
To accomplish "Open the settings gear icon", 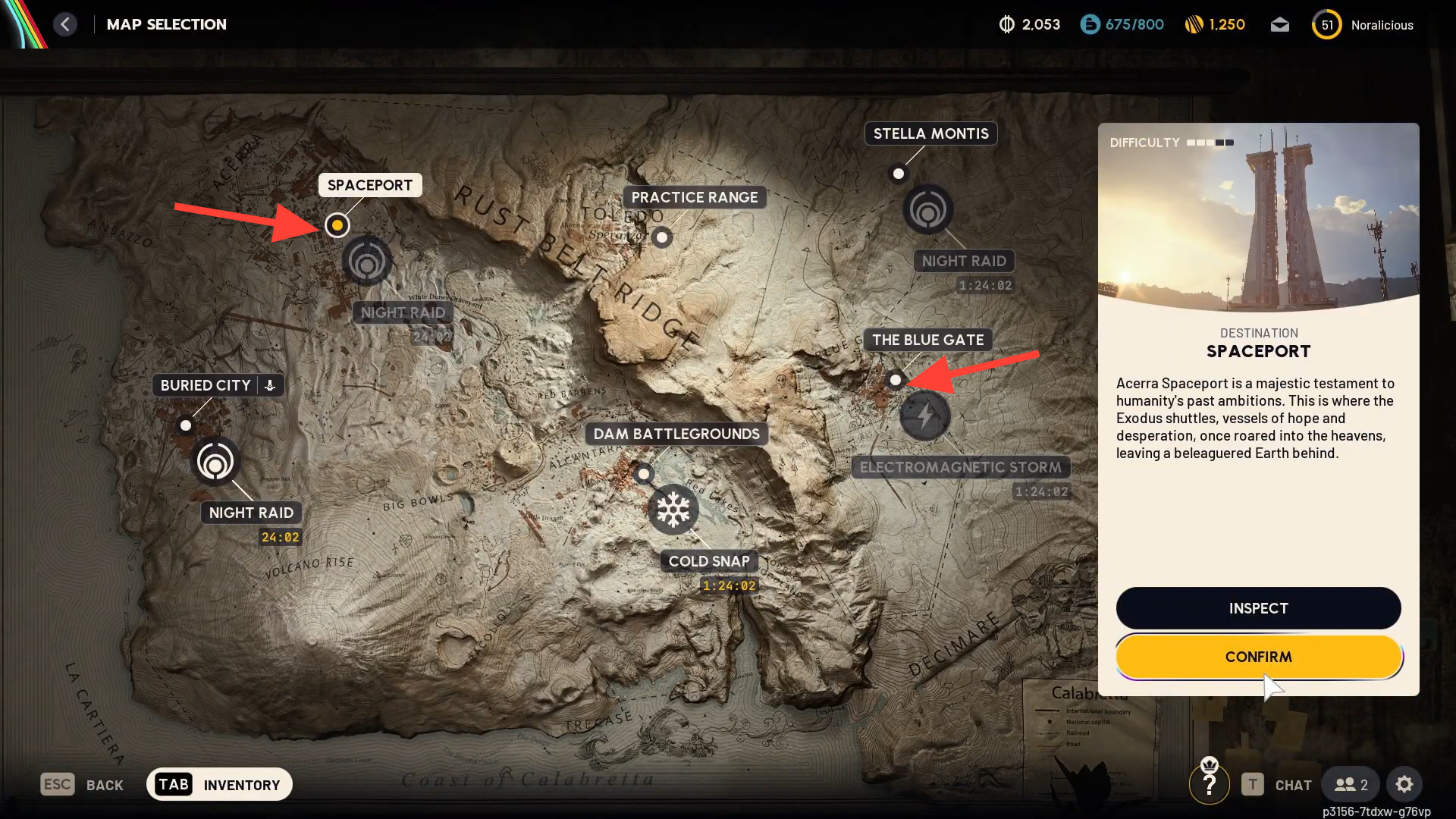I will (1404, 784).
